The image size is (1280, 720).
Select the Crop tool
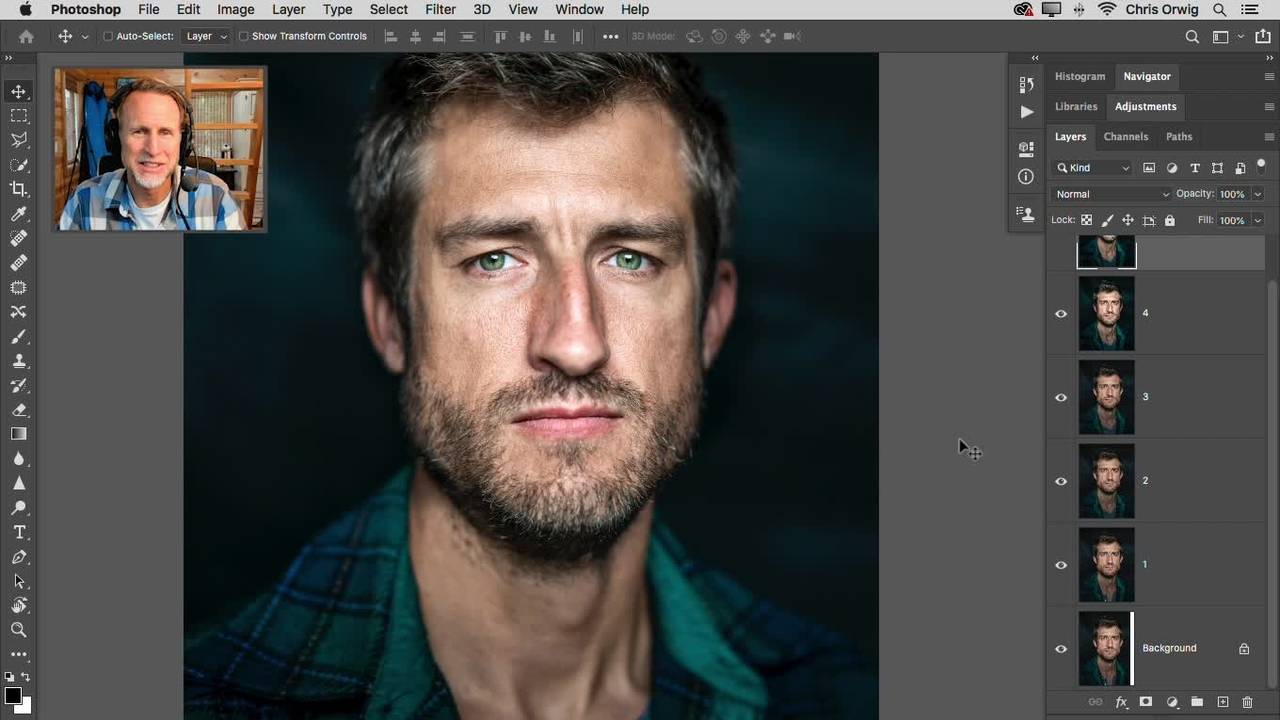pyautogui.click(x=18, y=189)
